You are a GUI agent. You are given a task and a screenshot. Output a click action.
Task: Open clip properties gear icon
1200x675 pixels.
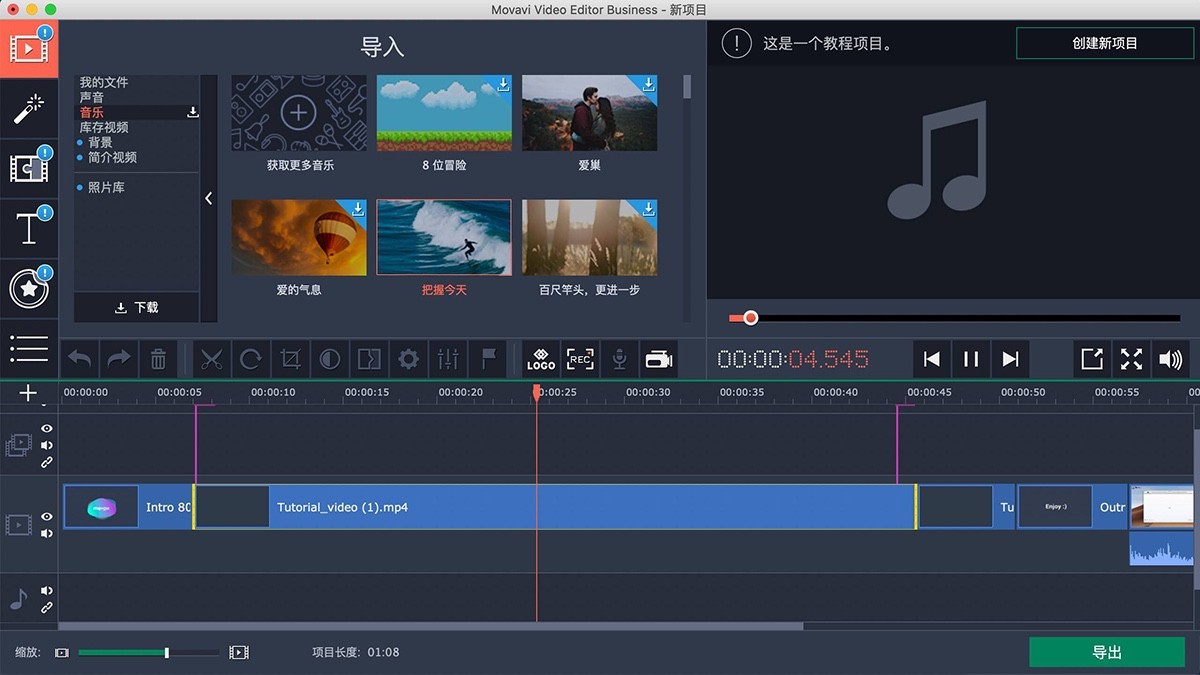pyautogui.click(x=408, y=359)
